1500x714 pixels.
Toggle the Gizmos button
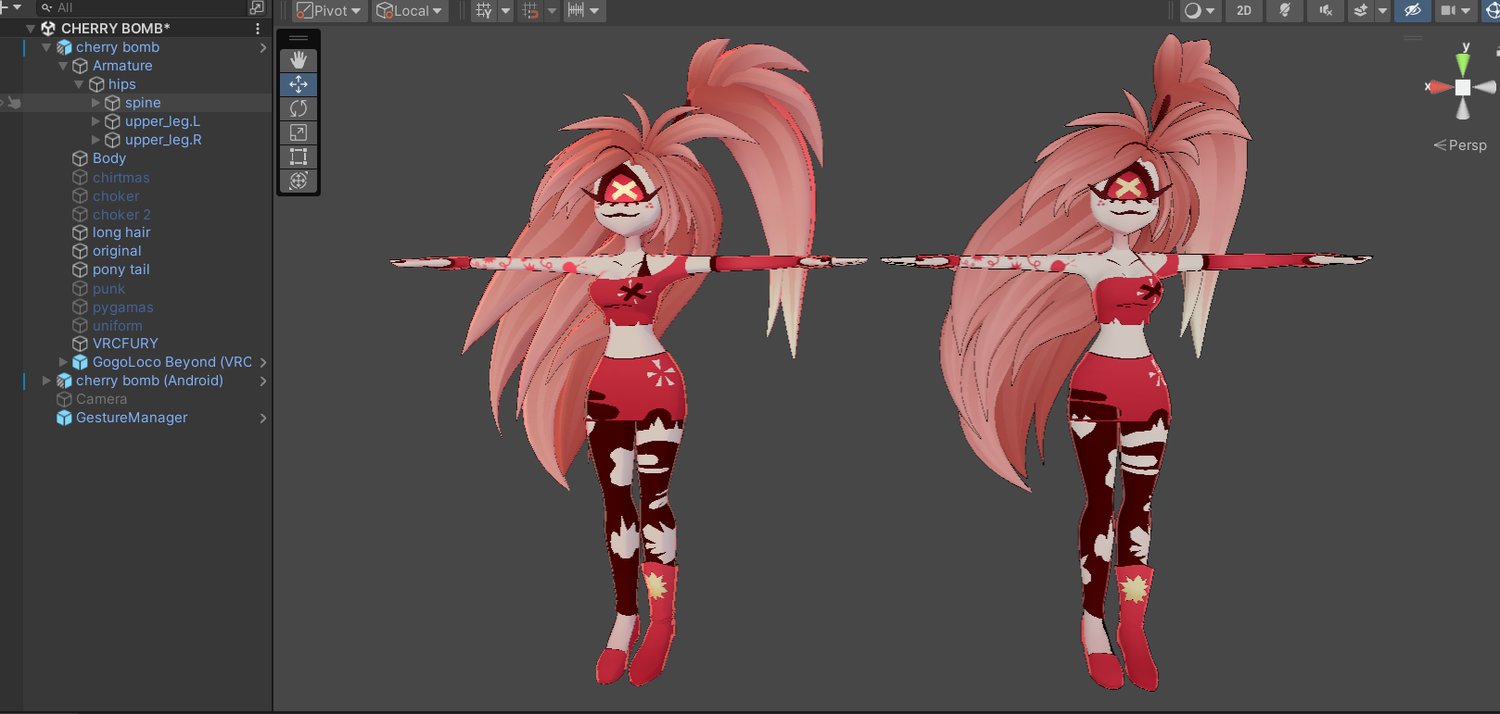(x=1492, y=11)
